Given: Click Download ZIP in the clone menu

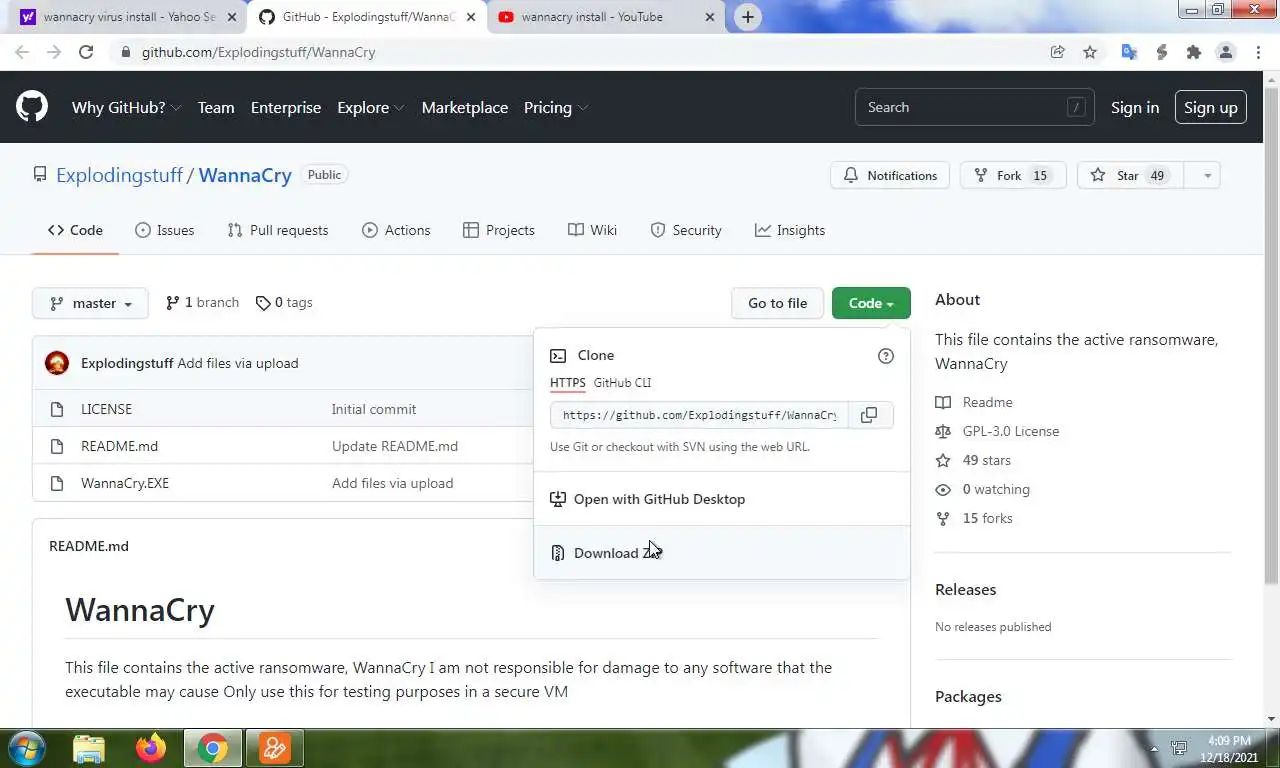Looking at the screenshot, I should pyautogui.click(x=722, y=553).
